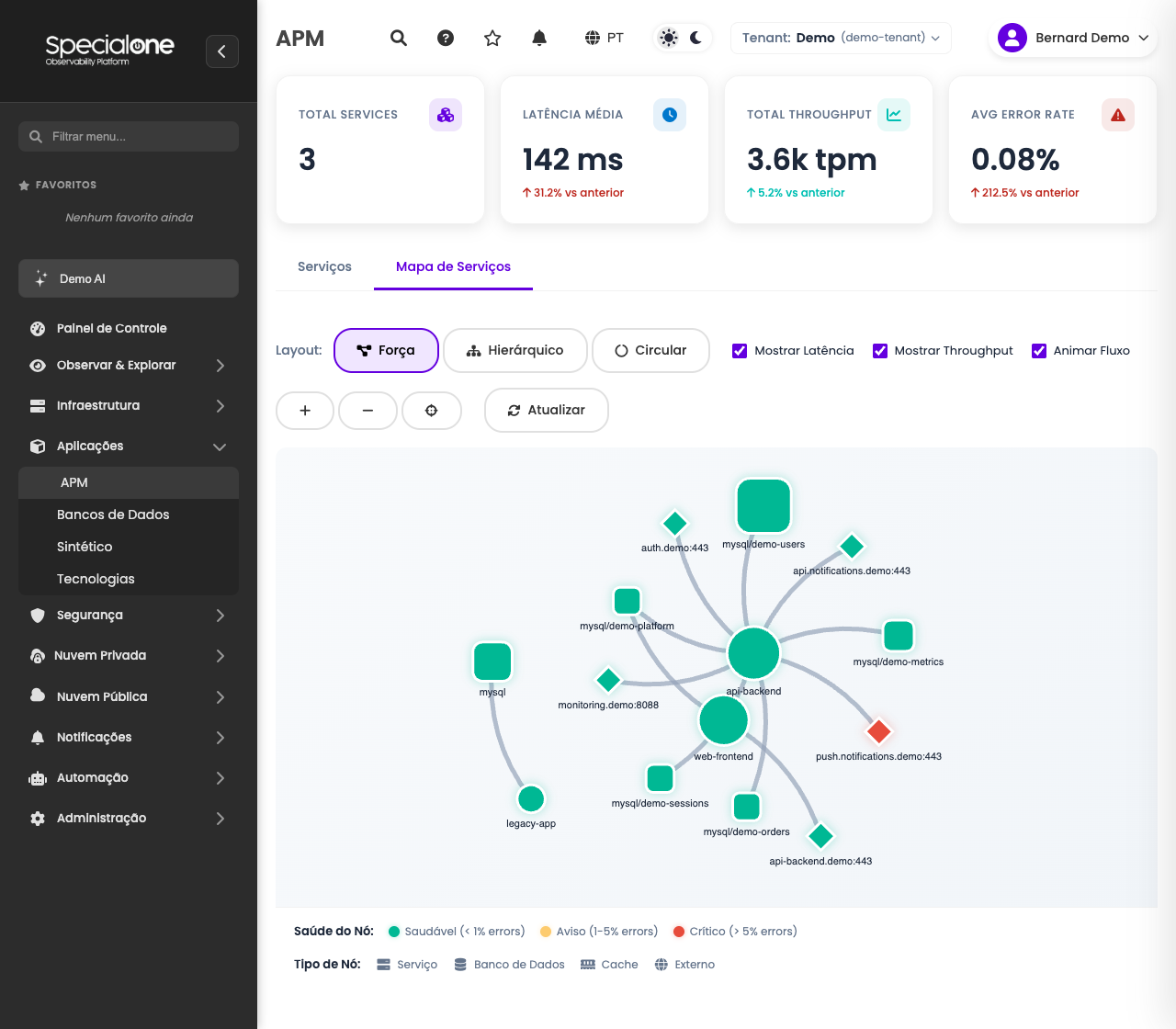Open APM in the sidebar
The height and width of the screenshot is (1029, 1176).
click(129, 482)
